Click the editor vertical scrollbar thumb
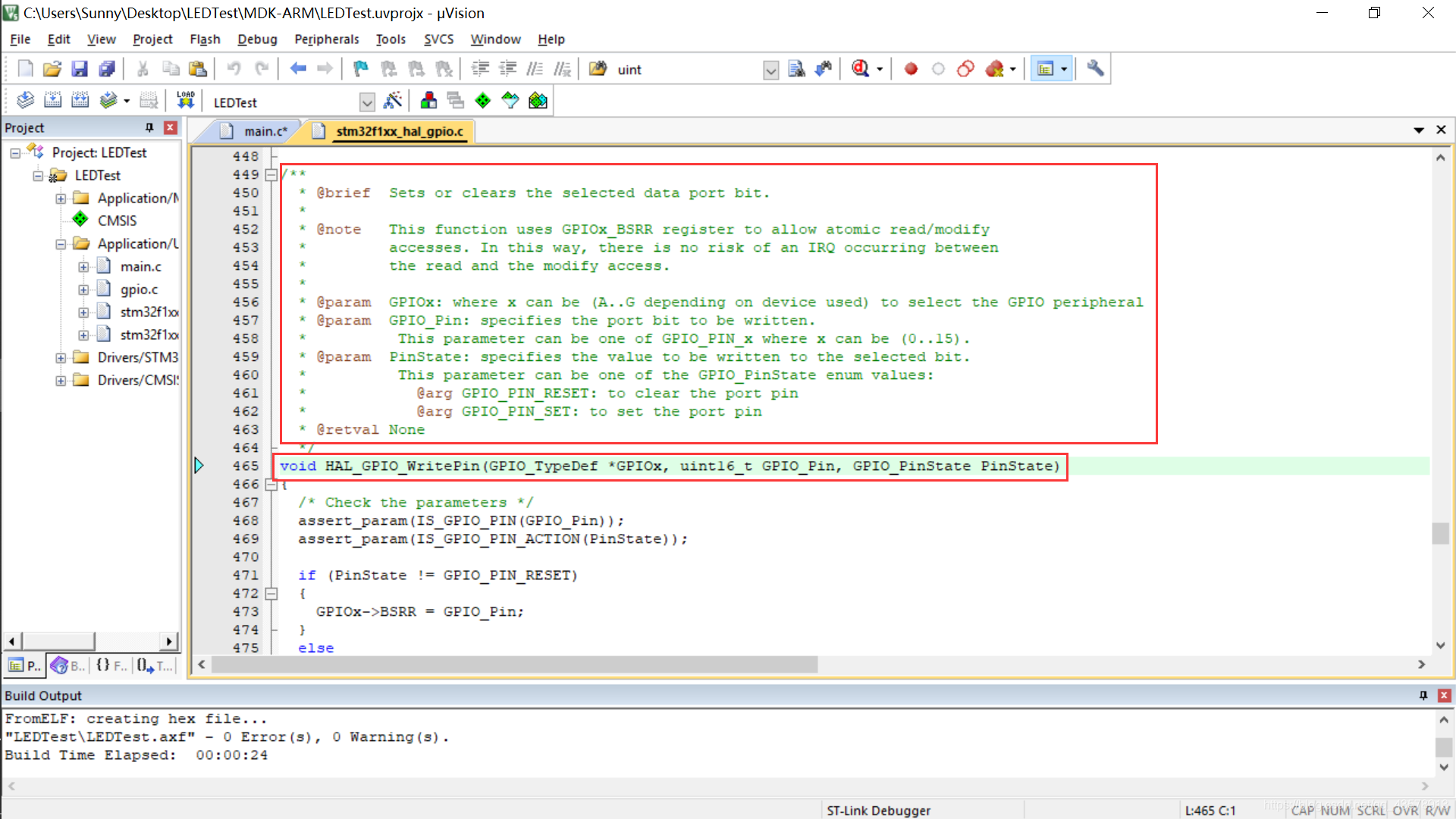 [1441, 533]
